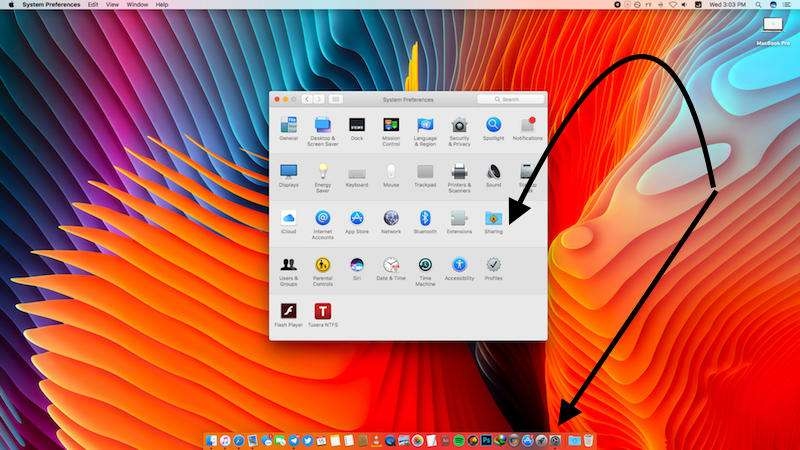Open Security & Privacy settings
Viewport: 800px width, 450px height.
tap(459, 126)
